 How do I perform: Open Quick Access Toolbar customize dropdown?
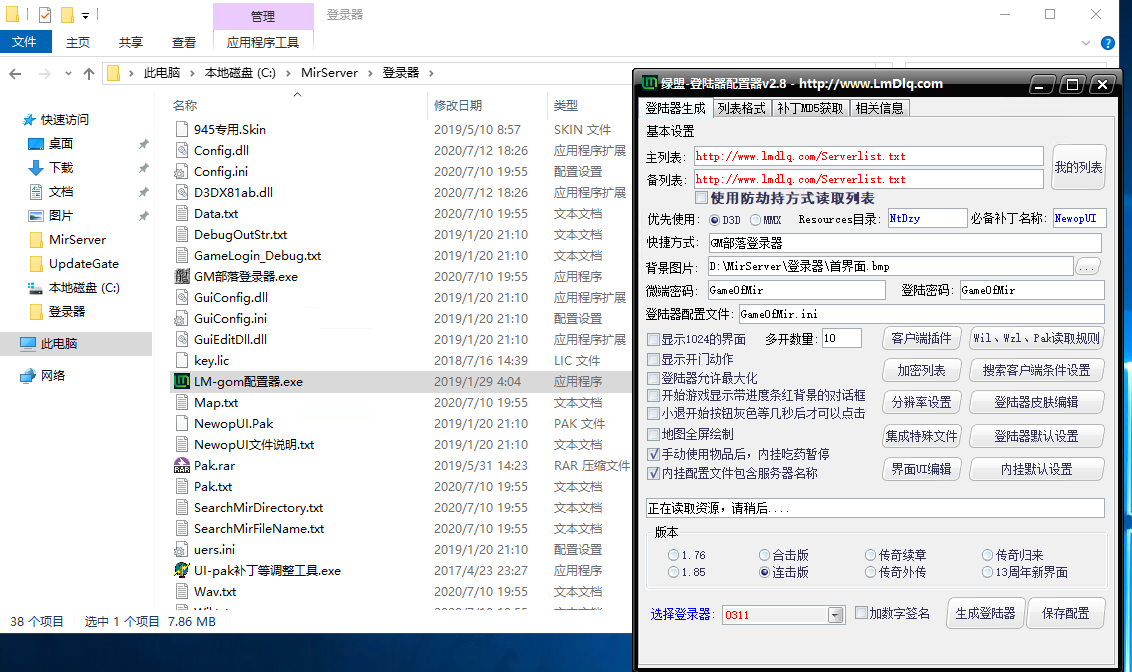pos(85,14)
